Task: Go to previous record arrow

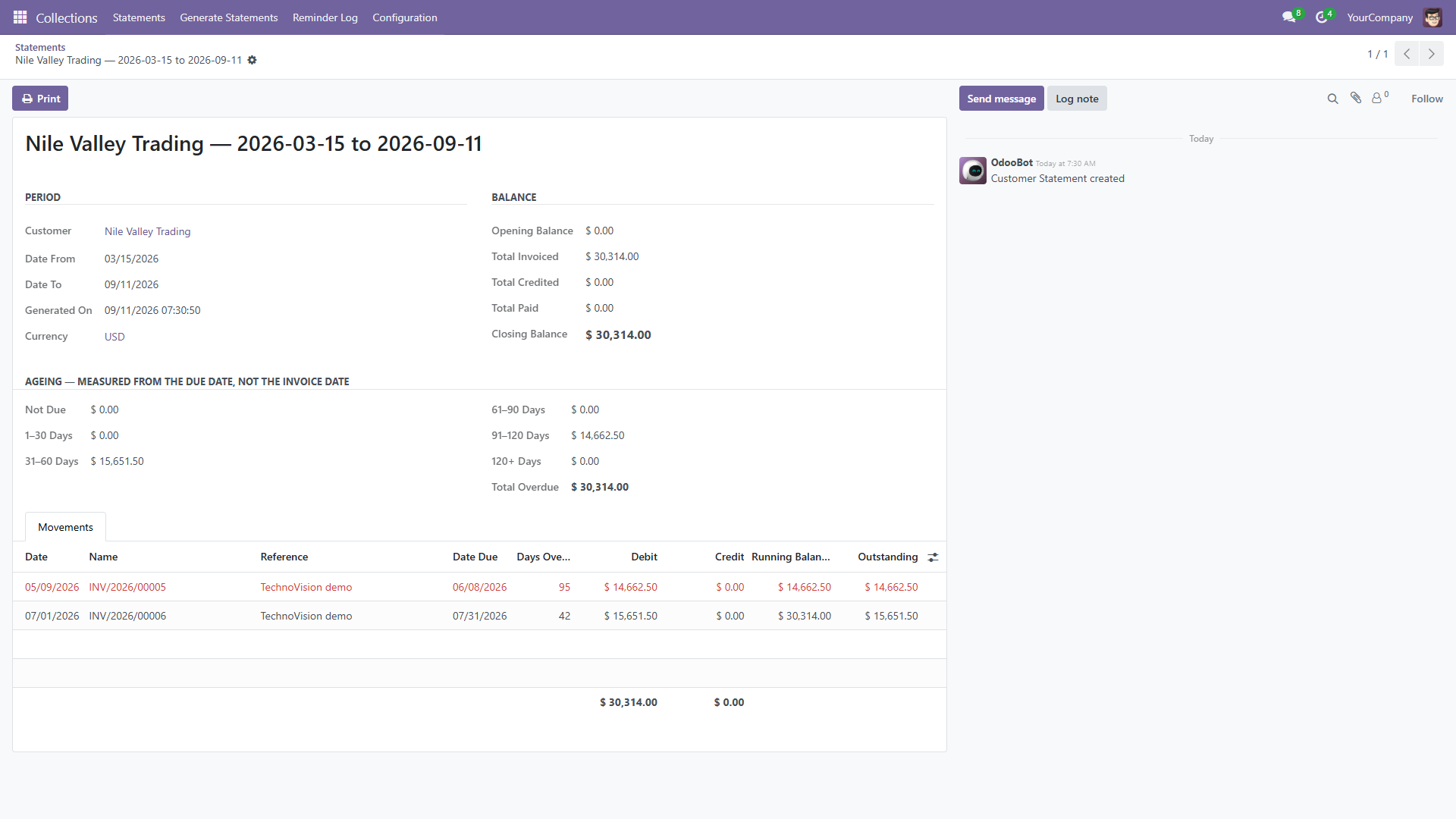Action: click(x=1407, y=54)
